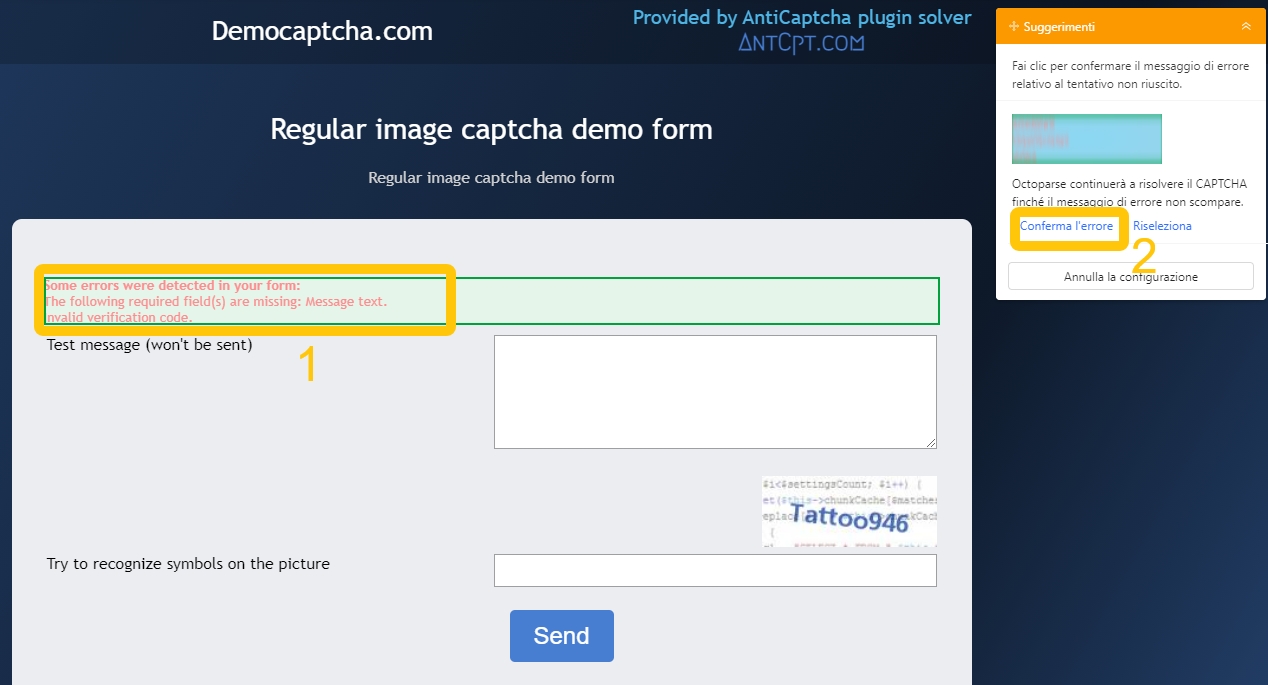Click inside the Test message textarea

[715, 391]
